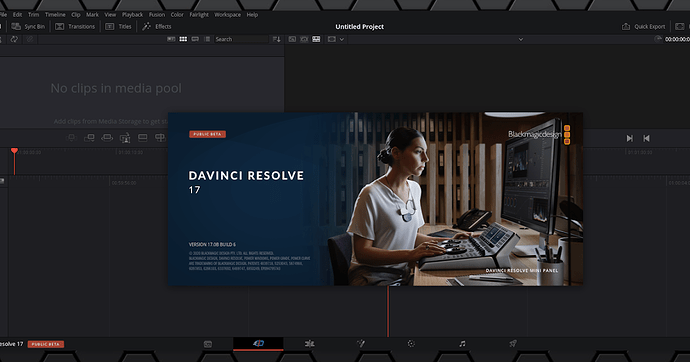Open the Color menu
The width and height of the screenshot is (690, 362).
[x=177, y=15]
